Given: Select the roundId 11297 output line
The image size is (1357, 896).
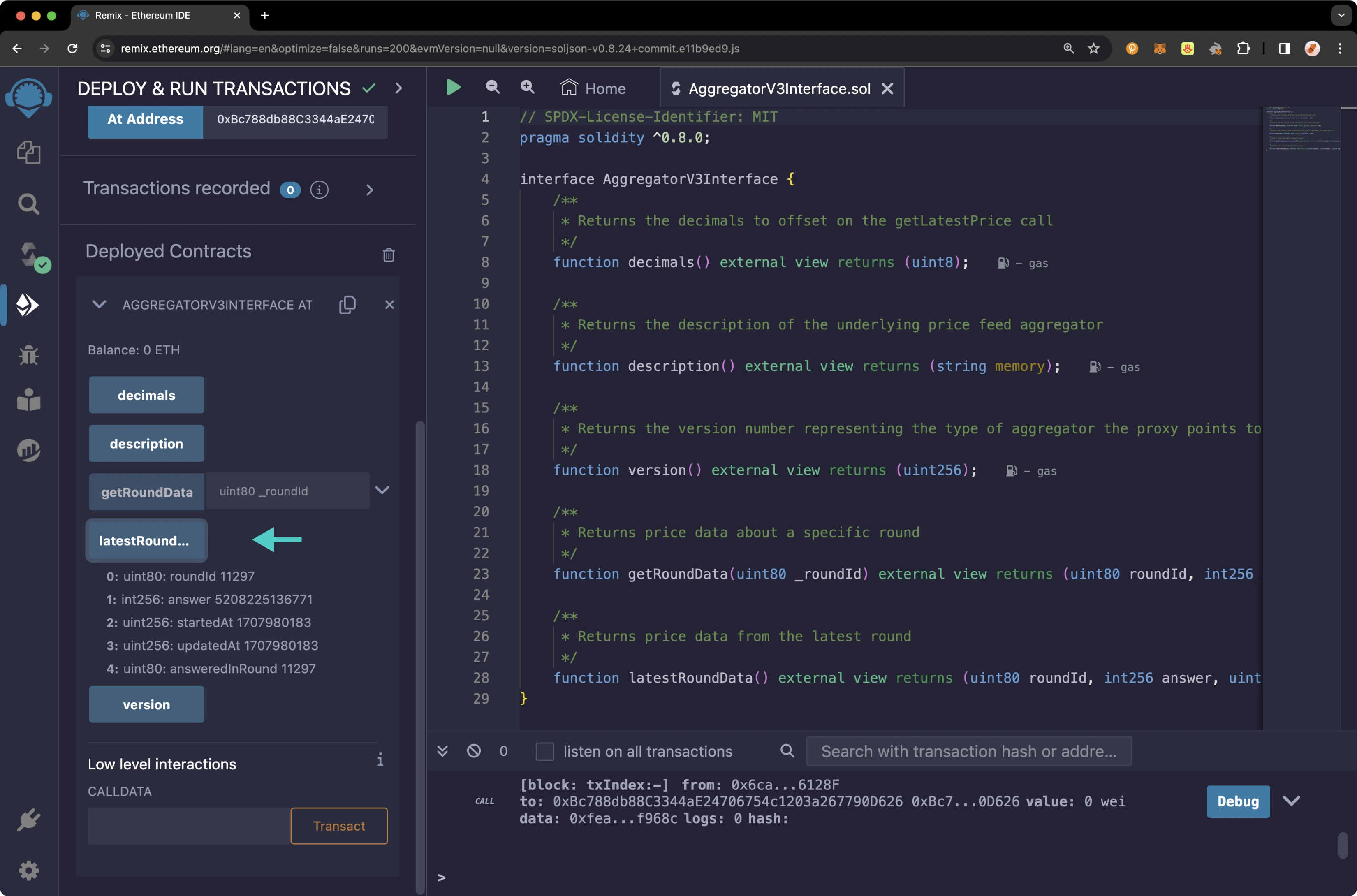Looking at the screenshot, I should point(181,576).
